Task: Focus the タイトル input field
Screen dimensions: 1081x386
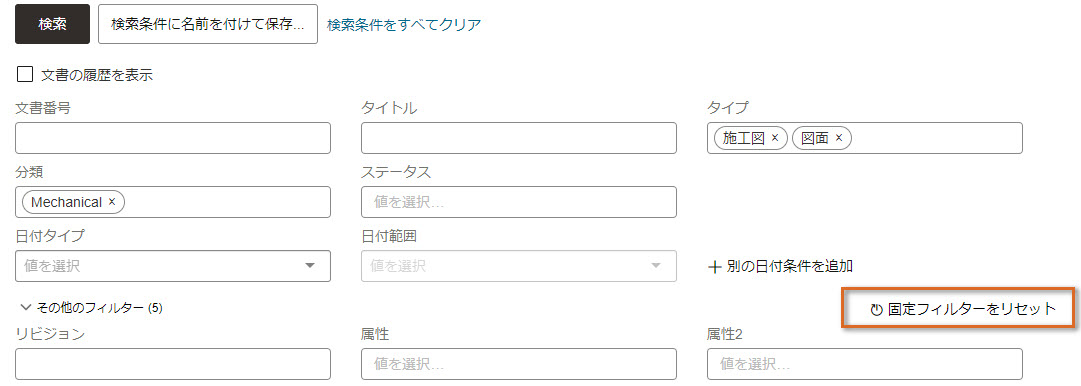Action: point(518,138)
